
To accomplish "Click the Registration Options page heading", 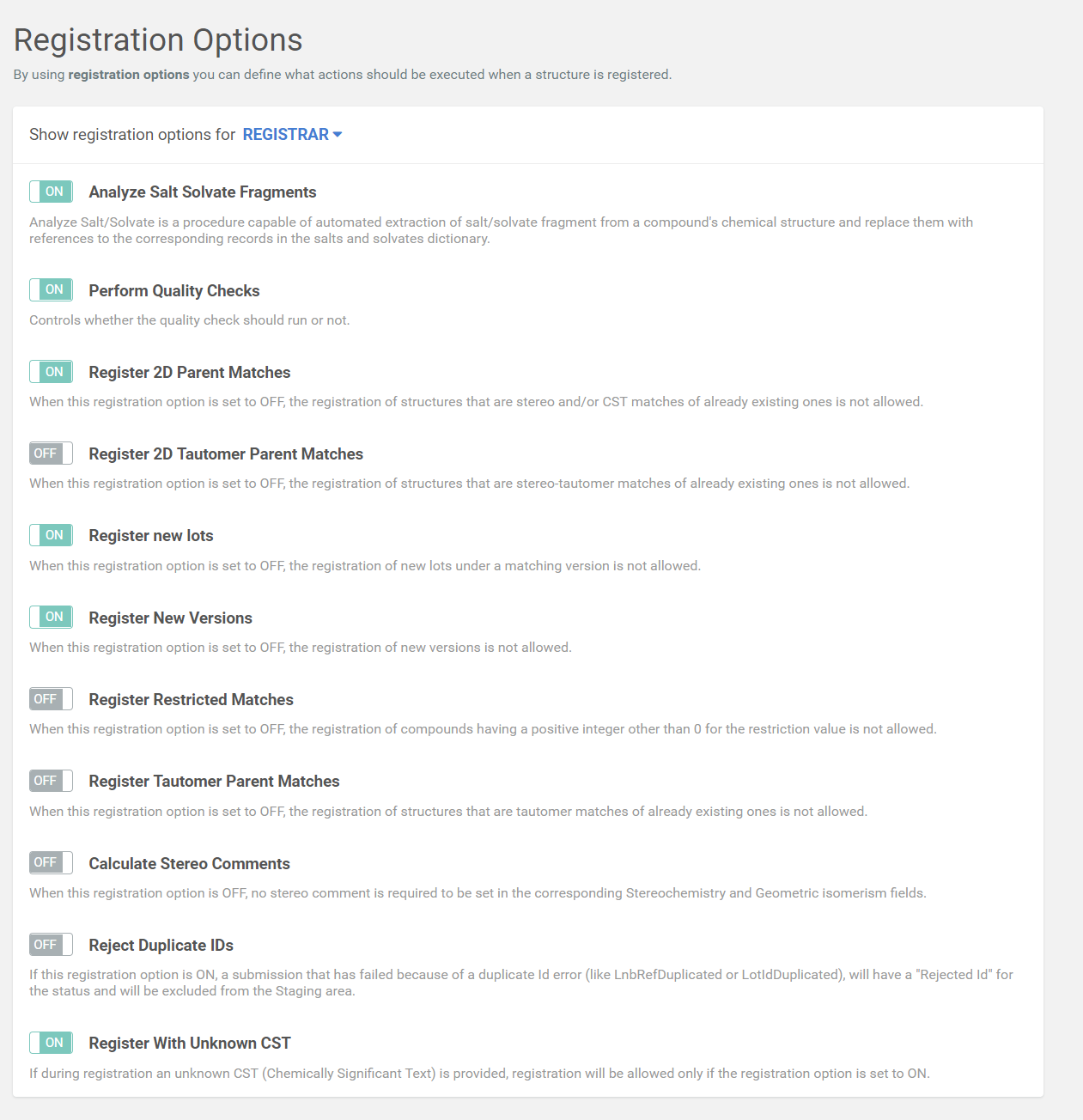I will 158,40.
